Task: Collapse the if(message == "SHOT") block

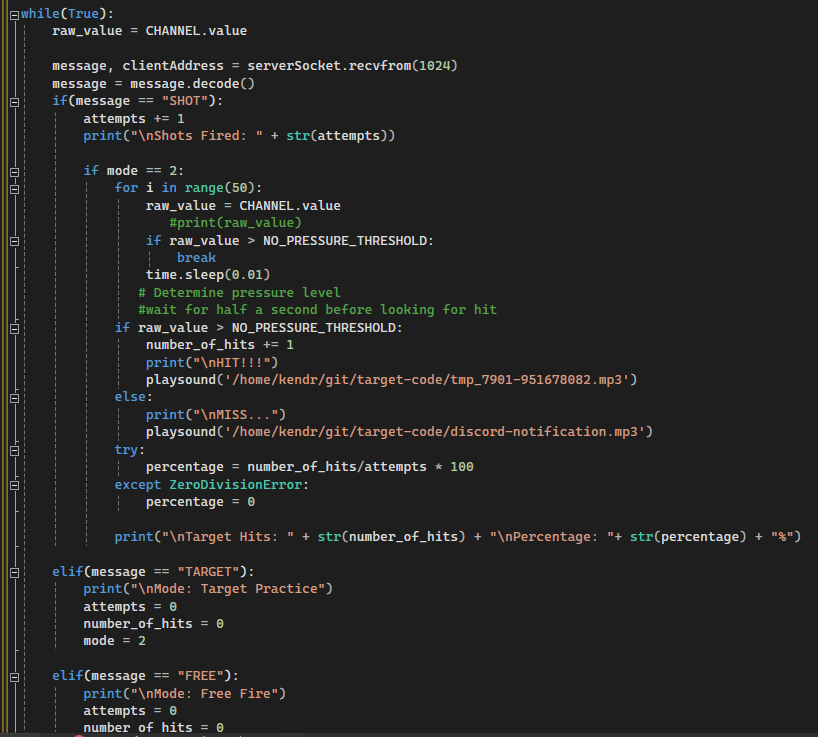Action: click(15, 102)
